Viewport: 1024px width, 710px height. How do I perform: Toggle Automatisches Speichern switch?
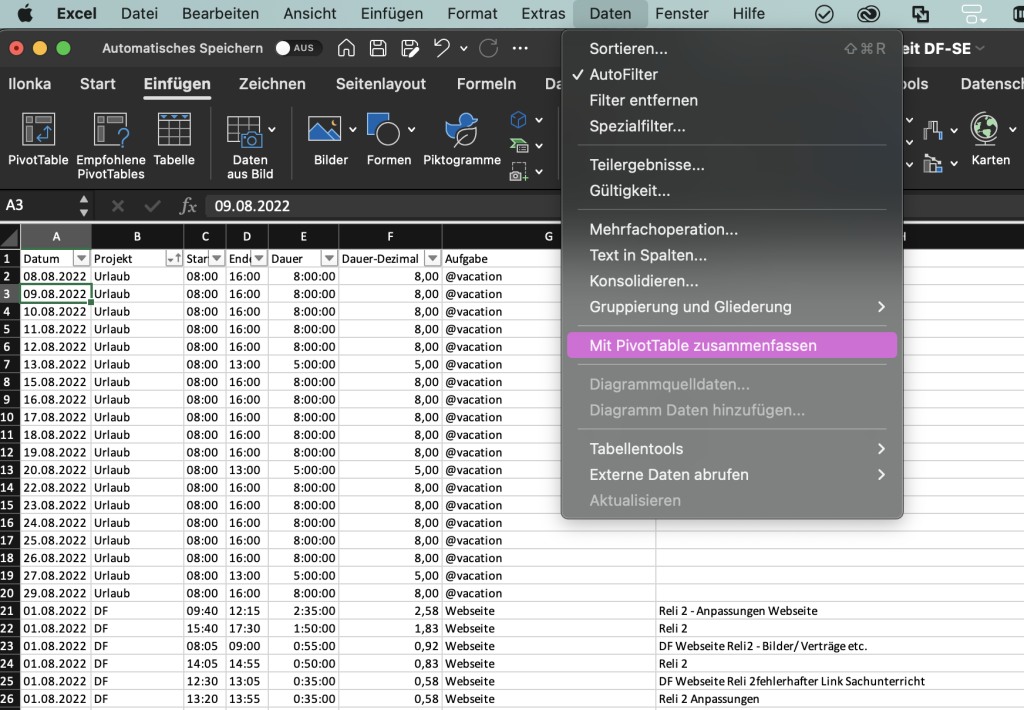click(295, 48)
